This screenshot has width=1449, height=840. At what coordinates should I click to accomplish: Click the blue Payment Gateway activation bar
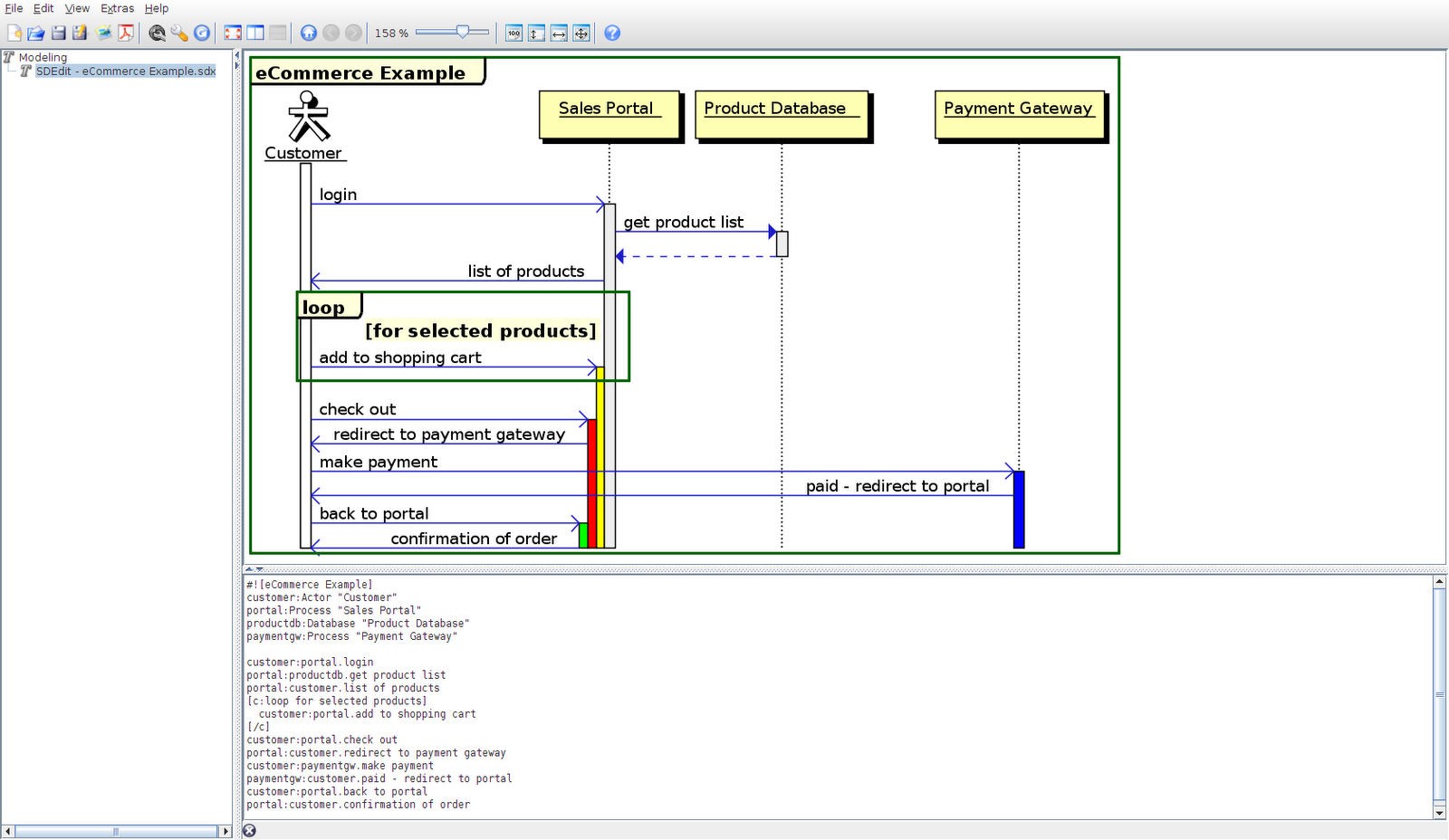[x=1019, y=510]
